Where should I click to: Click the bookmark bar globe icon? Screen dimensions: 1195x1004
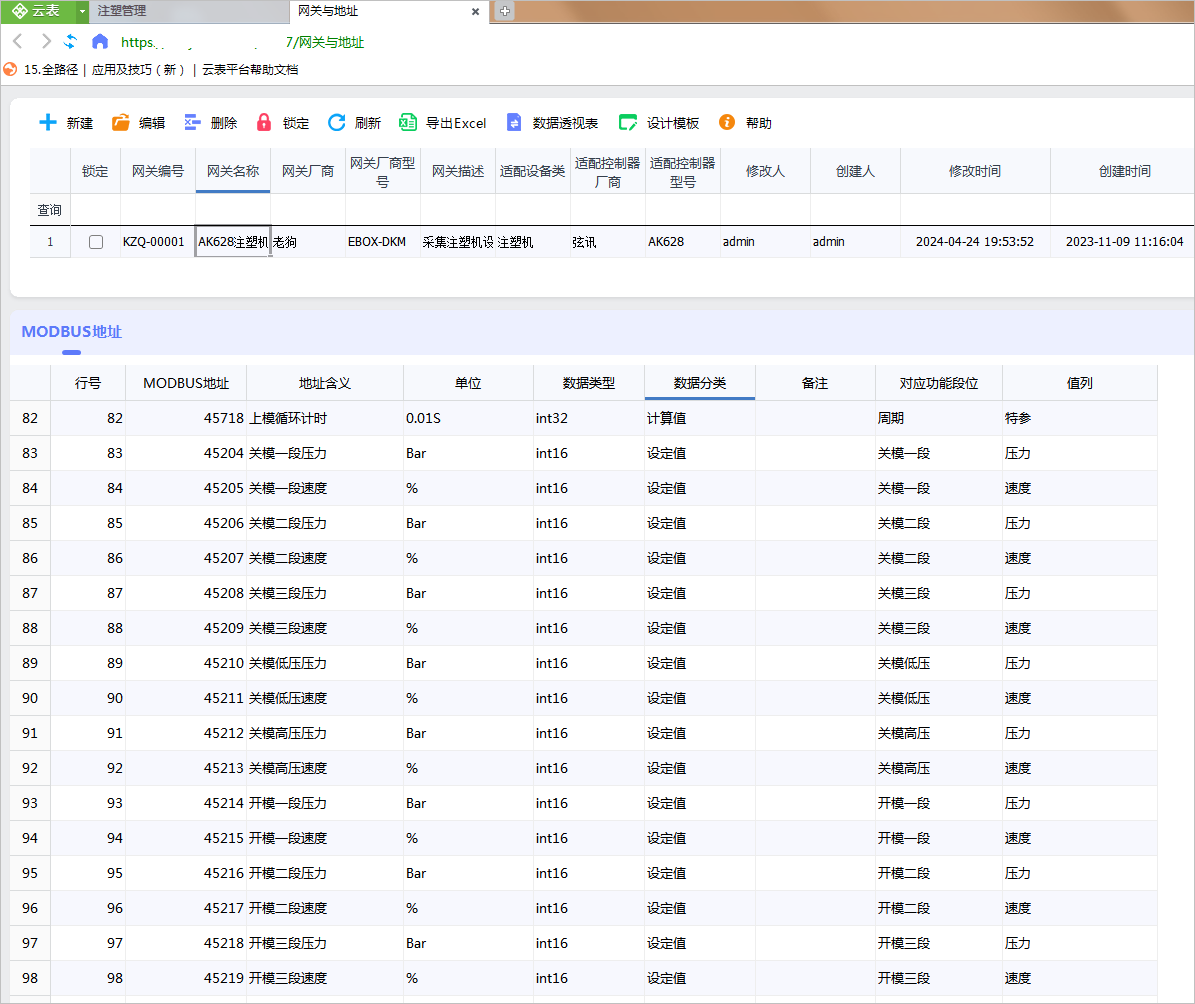pyautogui.click(x=10, y=69)
